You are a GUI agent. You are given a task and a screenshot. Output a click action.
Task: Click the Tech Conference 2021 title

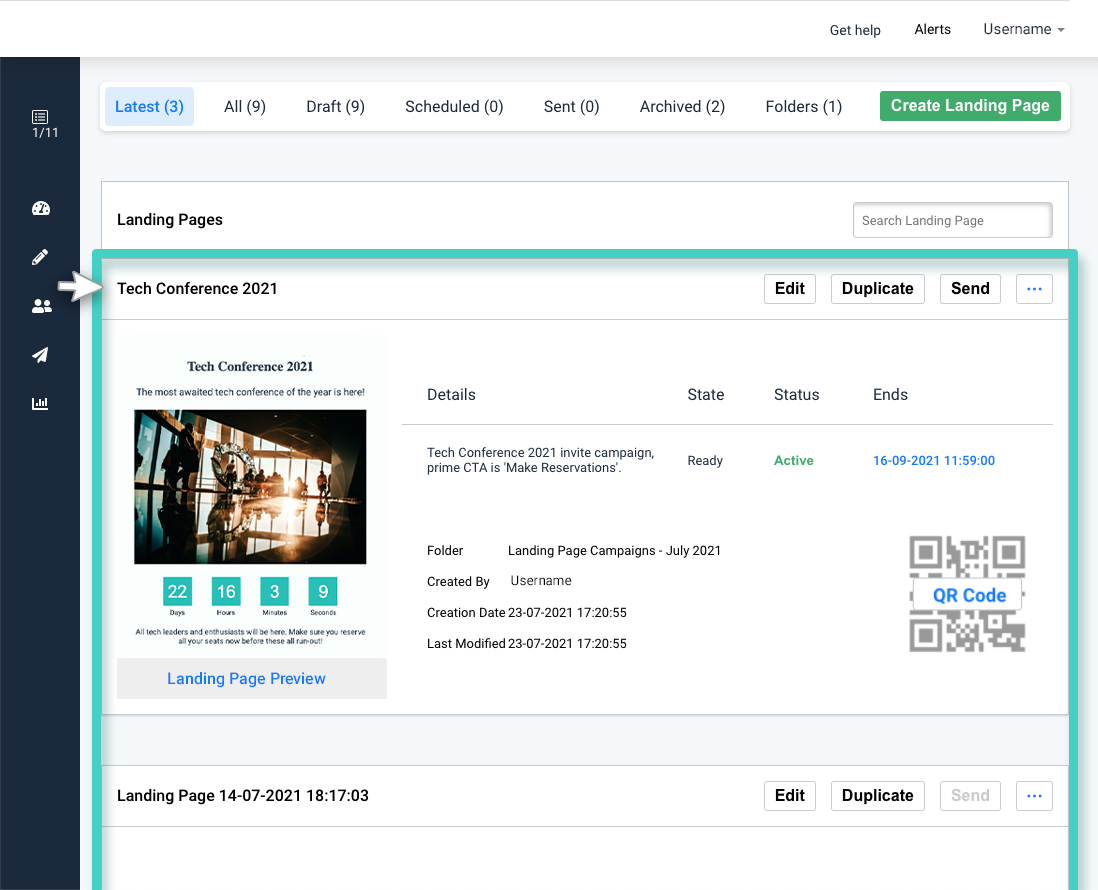(x=197, y=288)
